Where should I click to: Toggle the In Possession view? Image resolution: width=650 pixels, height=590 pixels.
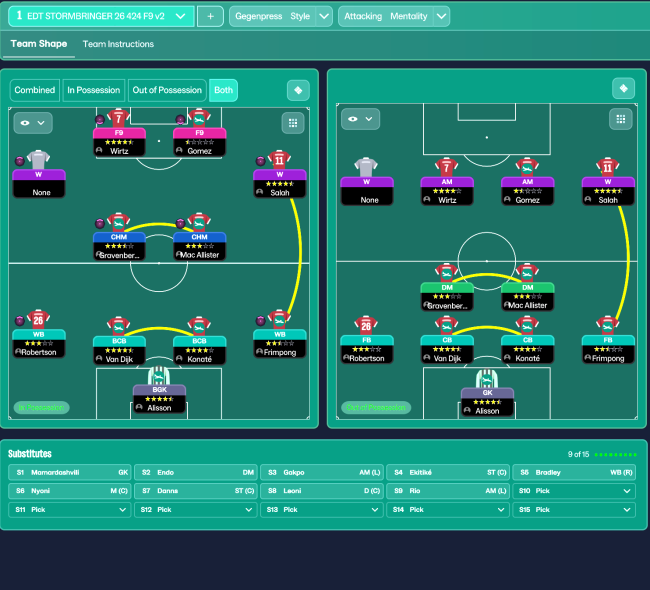point(94,90)
